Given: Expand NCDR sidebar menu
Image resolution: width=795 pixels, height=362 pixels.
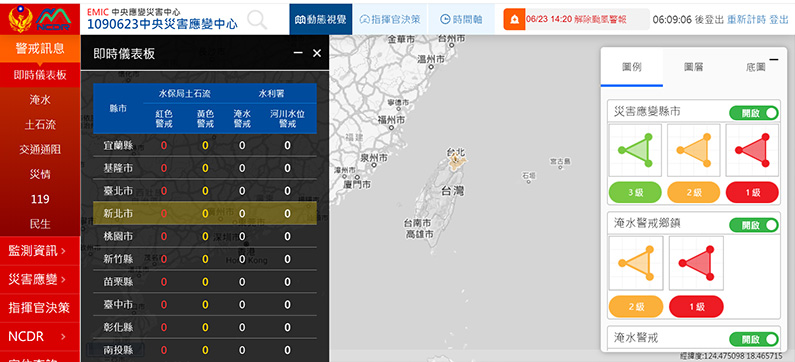Looking at the screenshot, I should pos(40,336).
